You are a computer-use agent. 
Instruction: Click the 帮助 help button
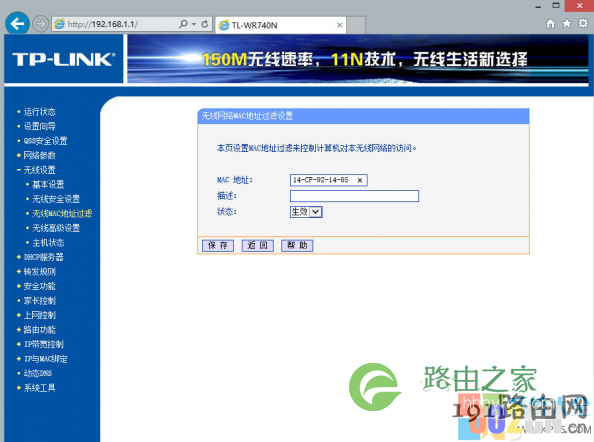coord(297,245)
